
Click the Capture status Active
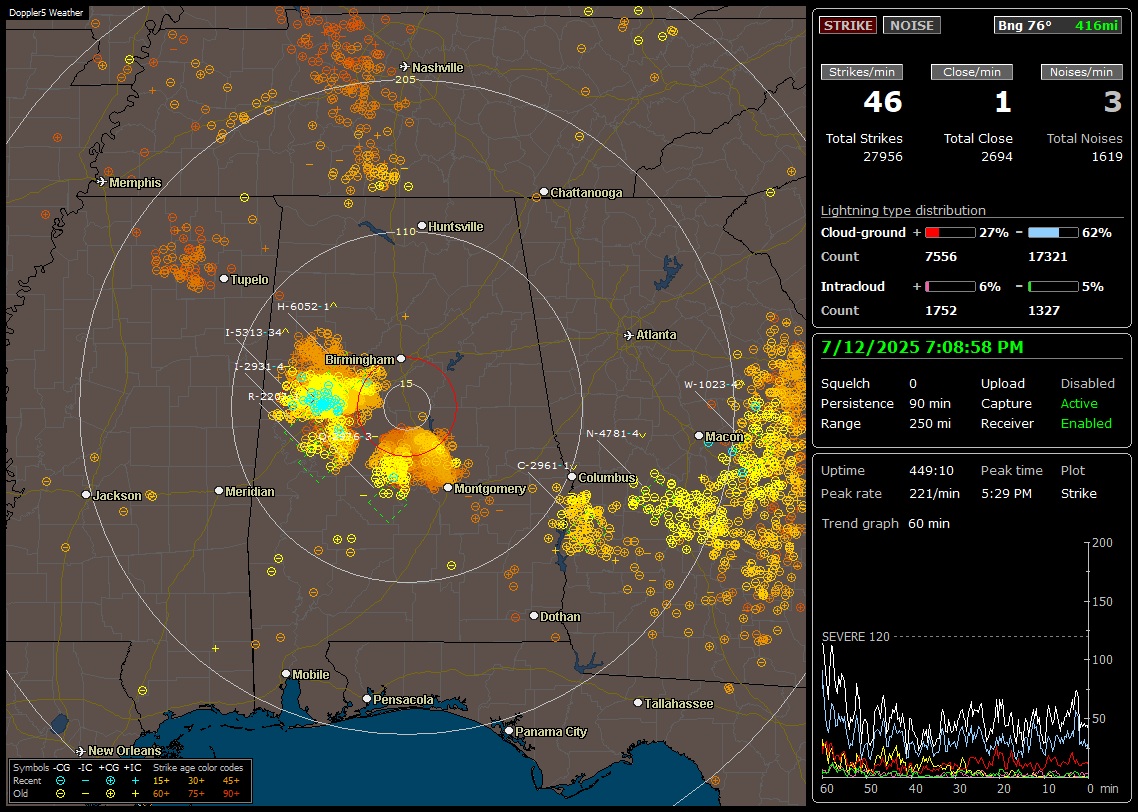[1079, 403]
